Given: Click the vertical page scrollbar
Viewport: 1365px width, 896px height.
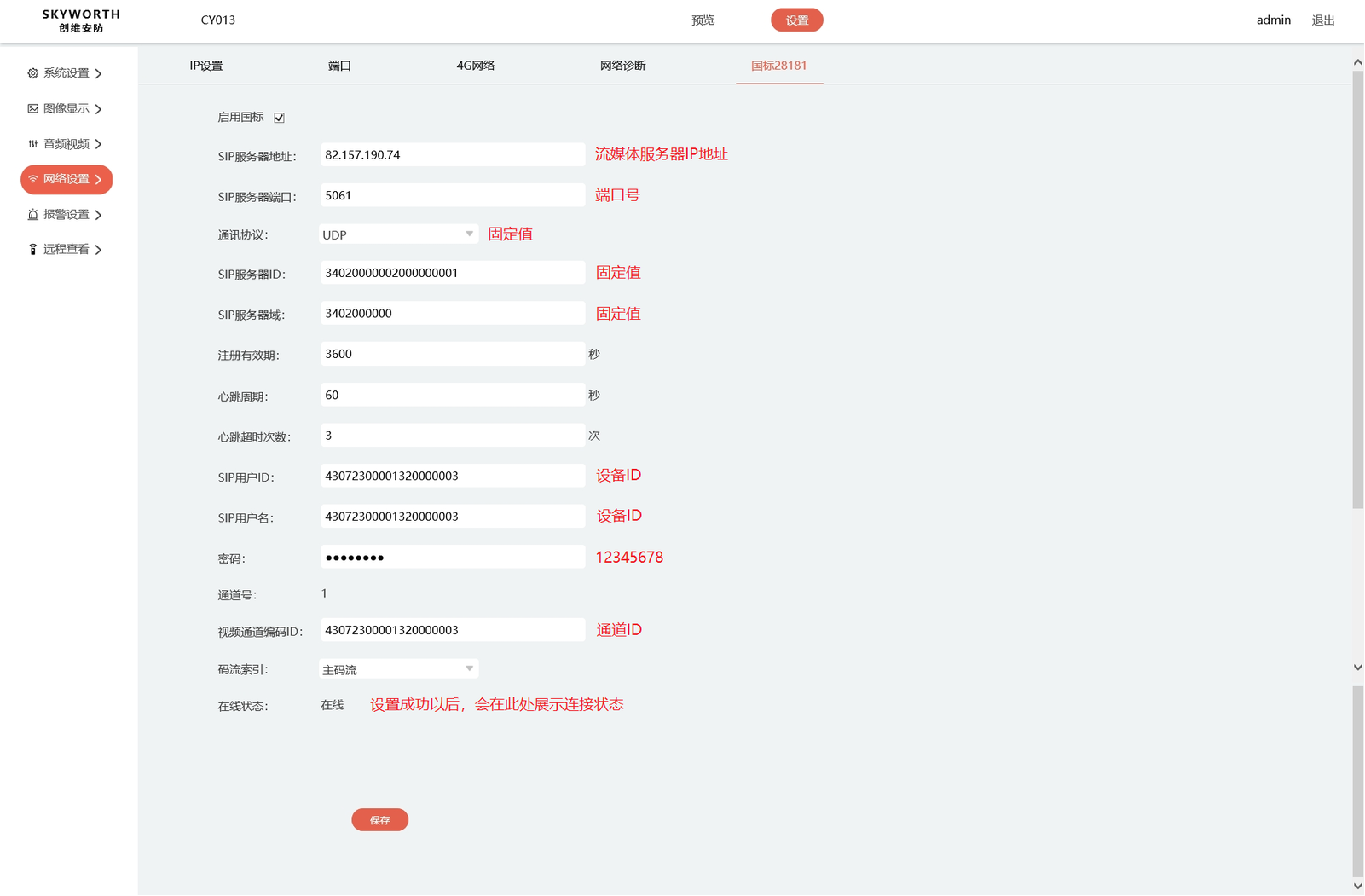Looking at the screenshot, I should (x=1357, y=290).
